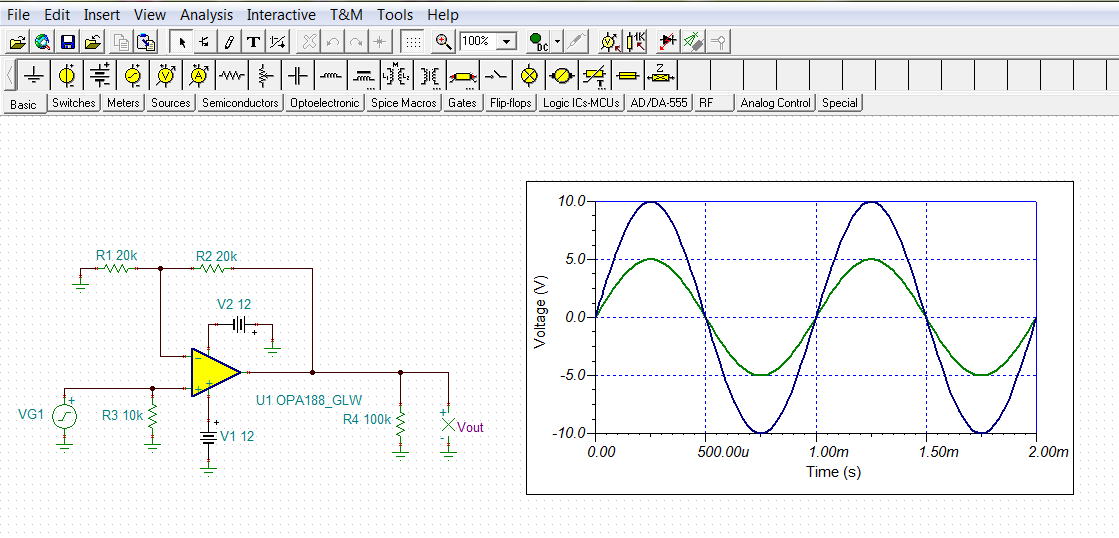Click the voltage probe V meter icon
This screenshot has width=1119, height=538.
[x=609, y=42]
